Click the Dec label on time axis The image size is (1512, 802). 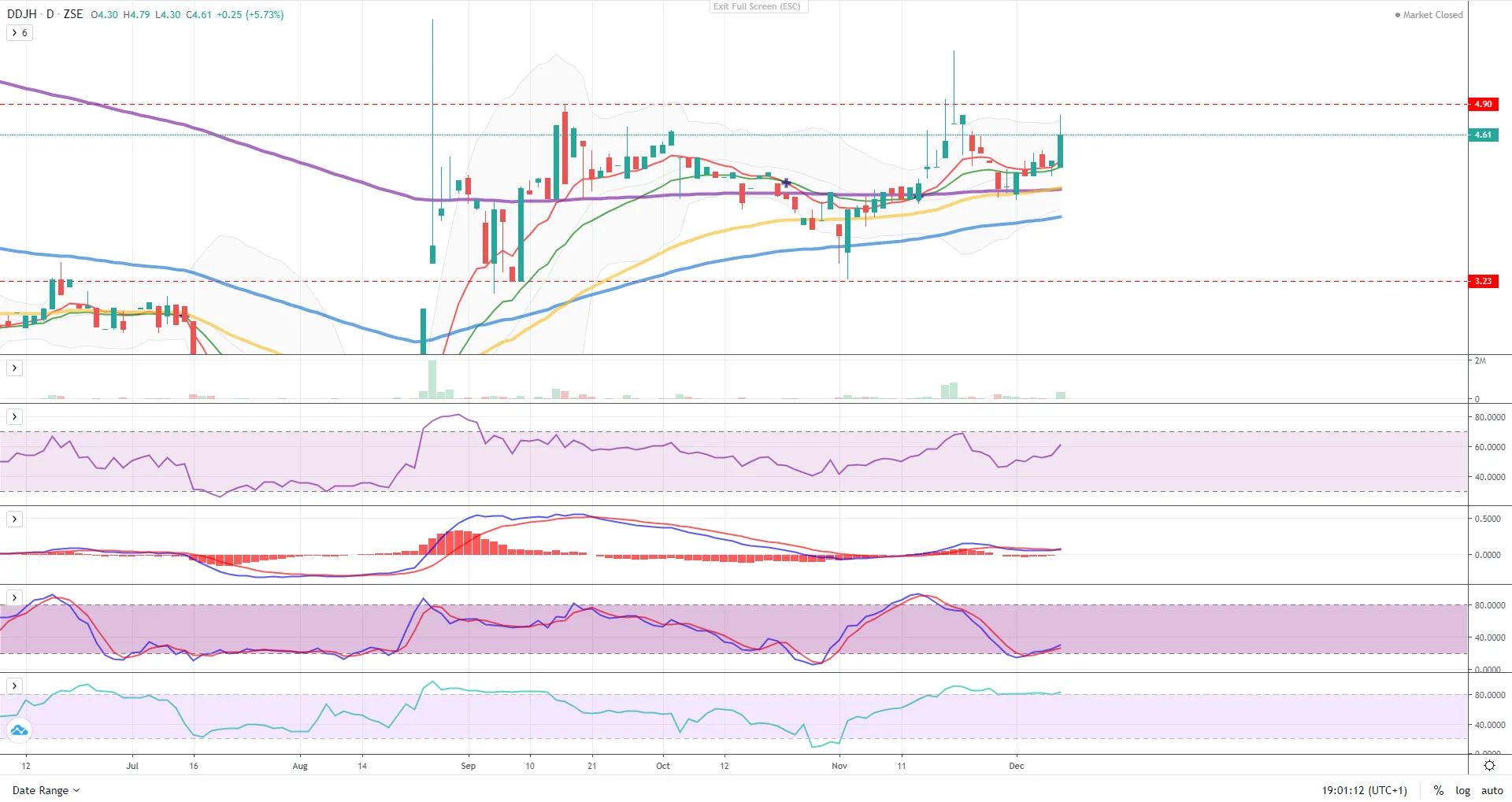point(1017,766)
